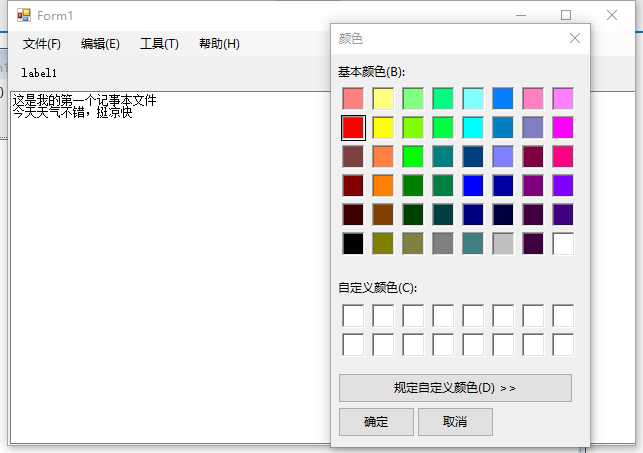Pick the dark maroon swatch in fourth row

coord(353,186)
